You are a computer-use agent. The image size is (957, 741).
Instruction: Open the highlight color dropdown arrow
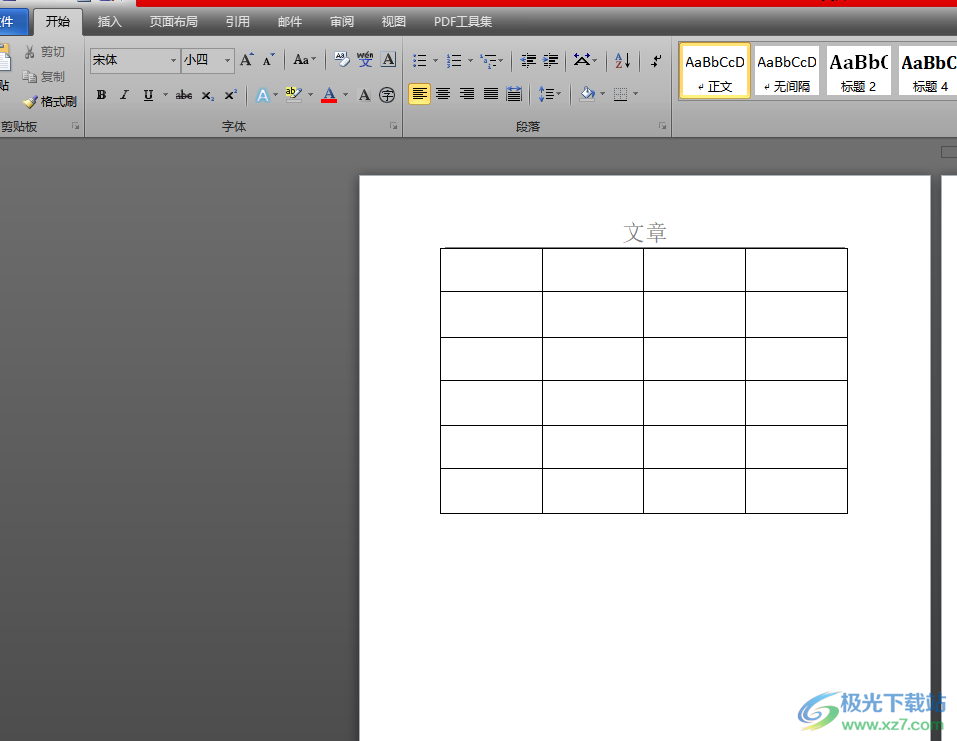pyautogui.click(x=310, y=95)
